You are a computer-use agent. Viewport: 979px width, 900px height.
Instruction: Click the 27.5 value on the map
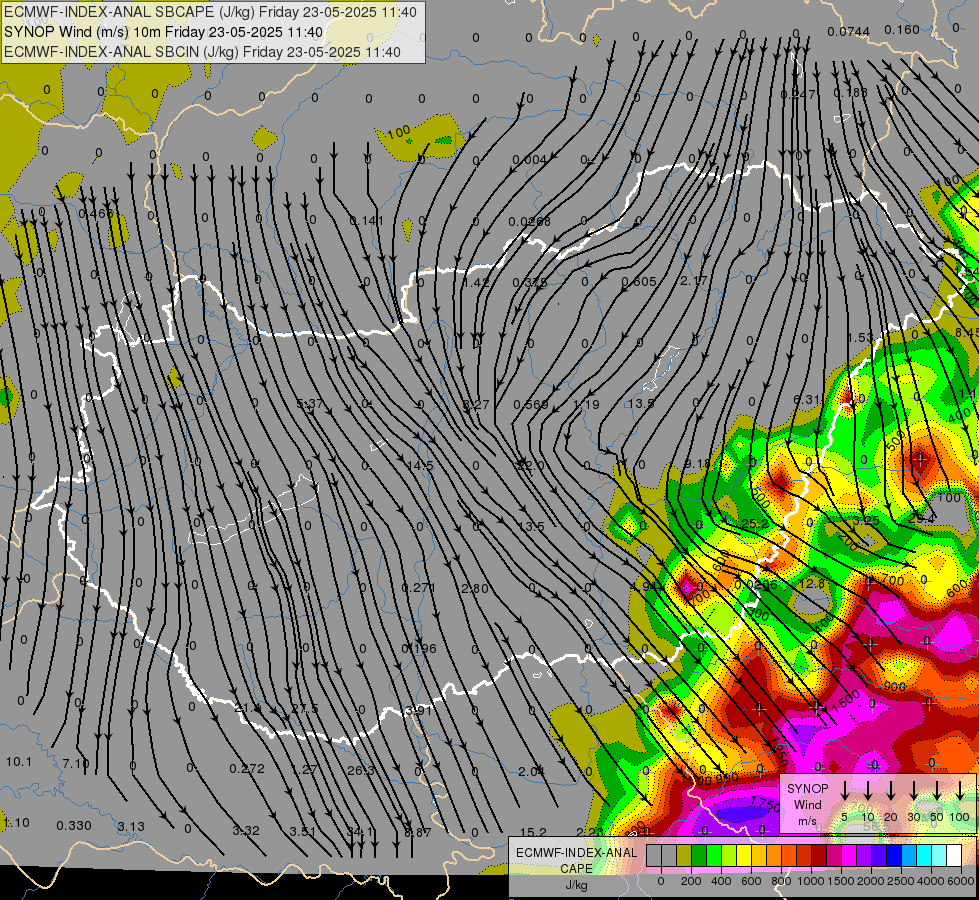click(x=305, y=708)
